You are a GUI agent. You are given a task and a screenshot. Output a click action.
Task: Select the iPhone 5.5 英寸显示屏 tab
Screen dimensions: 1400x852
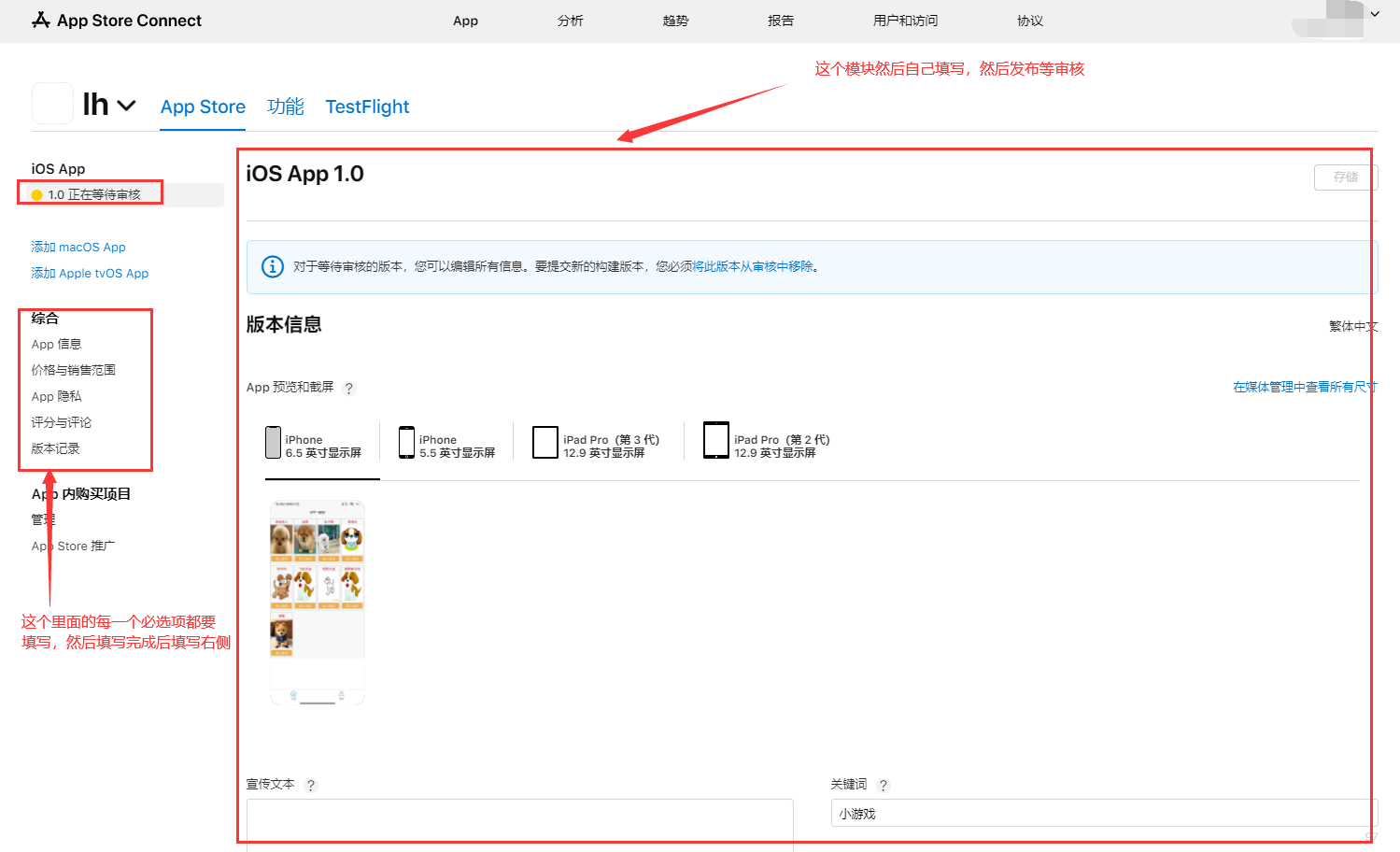point(447,444)
